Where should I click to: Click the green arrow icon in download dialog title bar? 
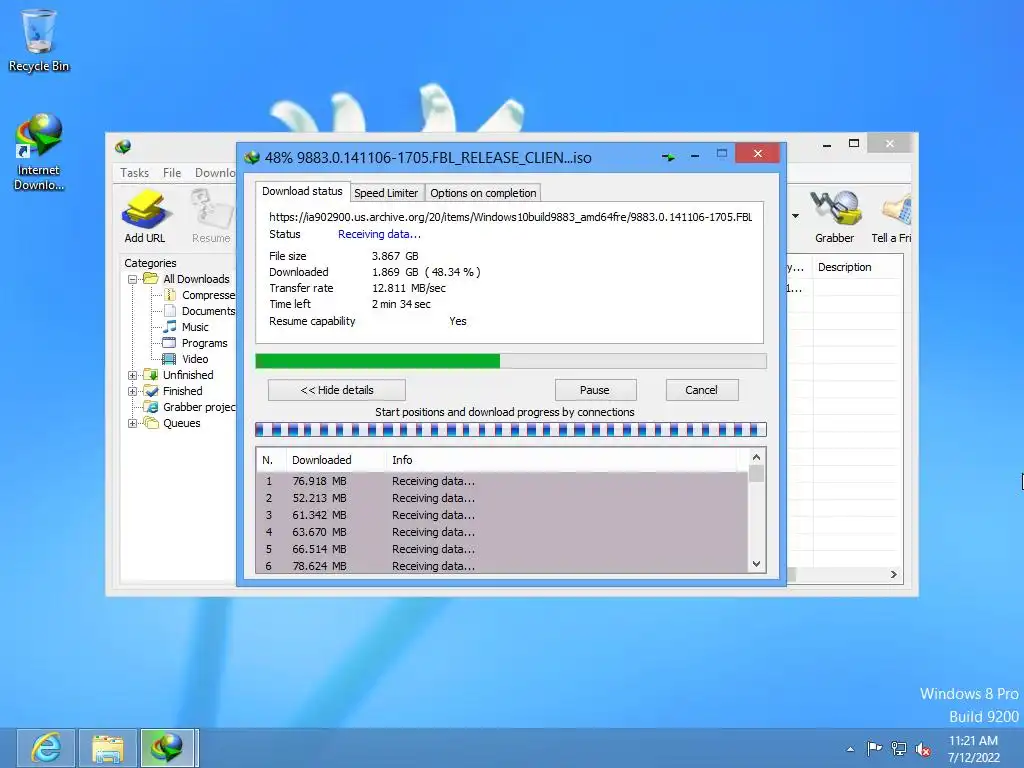coord(668,157)
